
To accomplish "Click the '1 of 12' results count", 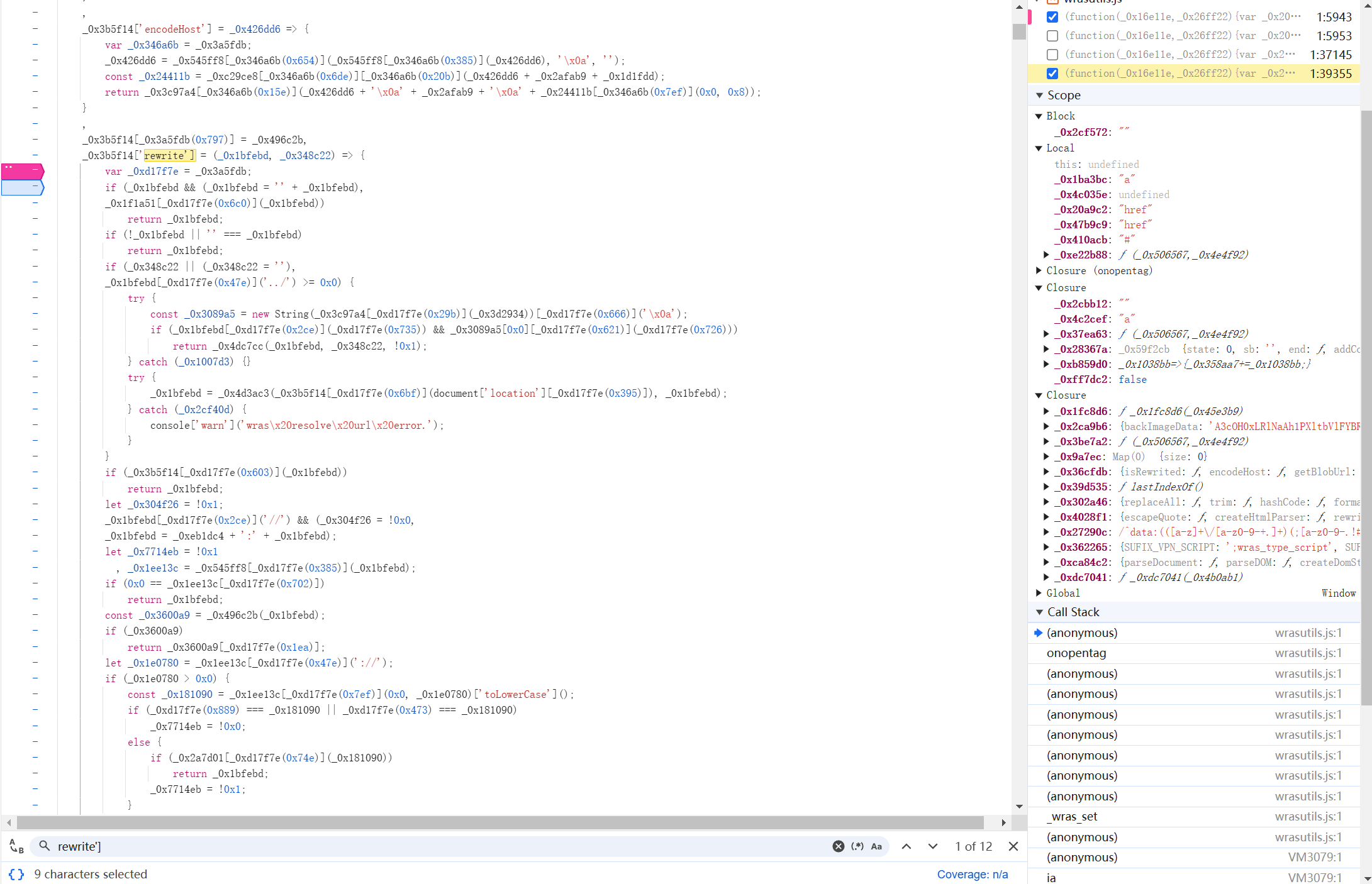I will 973,846.
